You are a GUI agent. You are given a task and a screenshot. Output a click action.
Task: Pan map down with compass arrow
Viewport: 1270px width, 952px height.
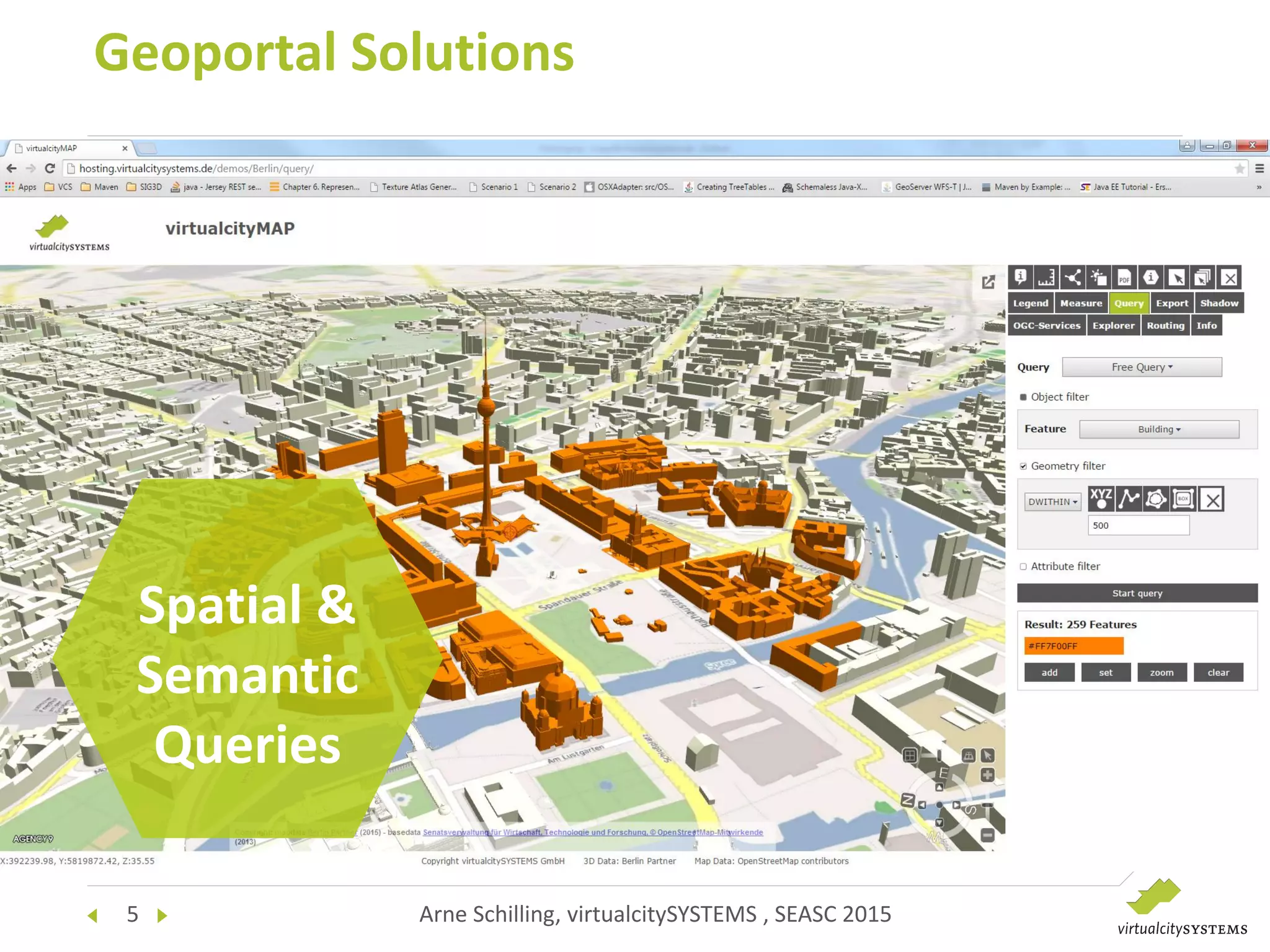pos(939,822)
